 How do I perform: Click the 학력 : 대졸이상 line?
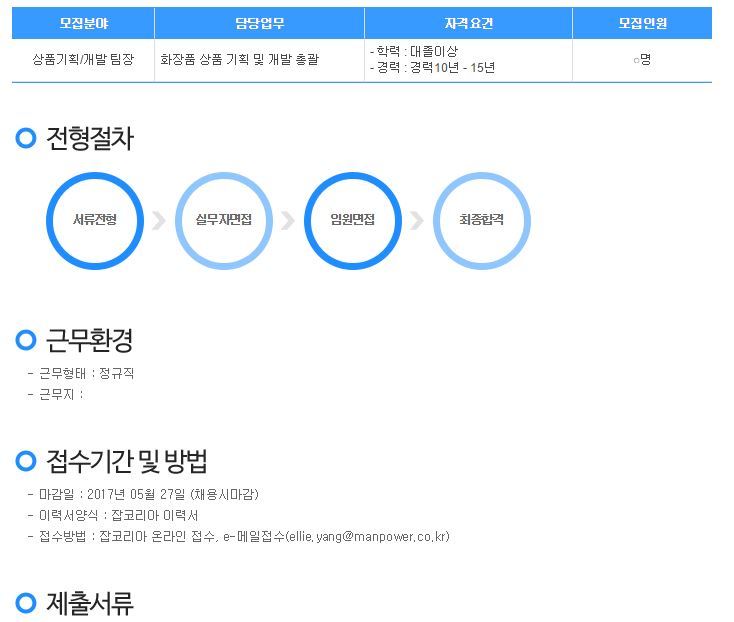point(414,51)
